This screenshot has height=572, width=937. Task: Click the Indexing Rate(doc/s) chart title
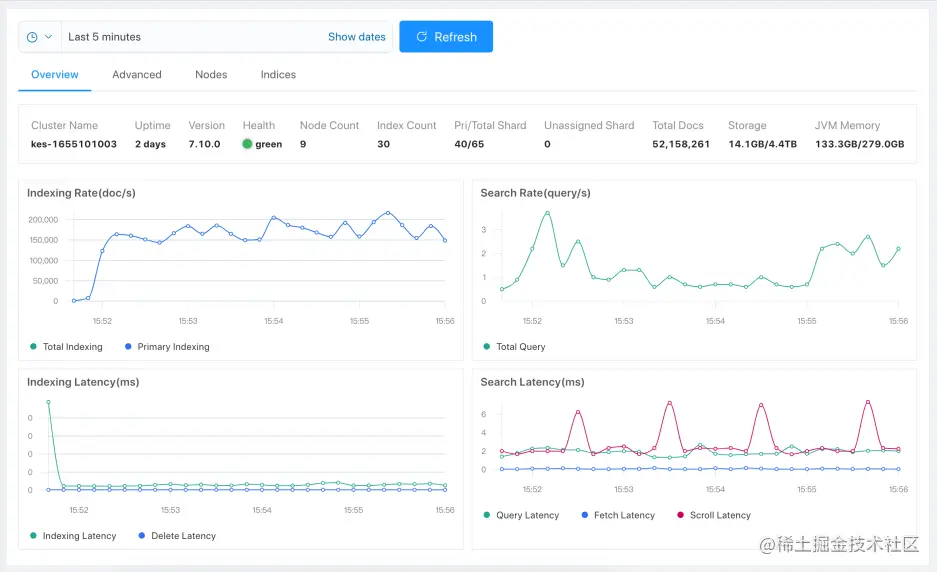[81, 193]
